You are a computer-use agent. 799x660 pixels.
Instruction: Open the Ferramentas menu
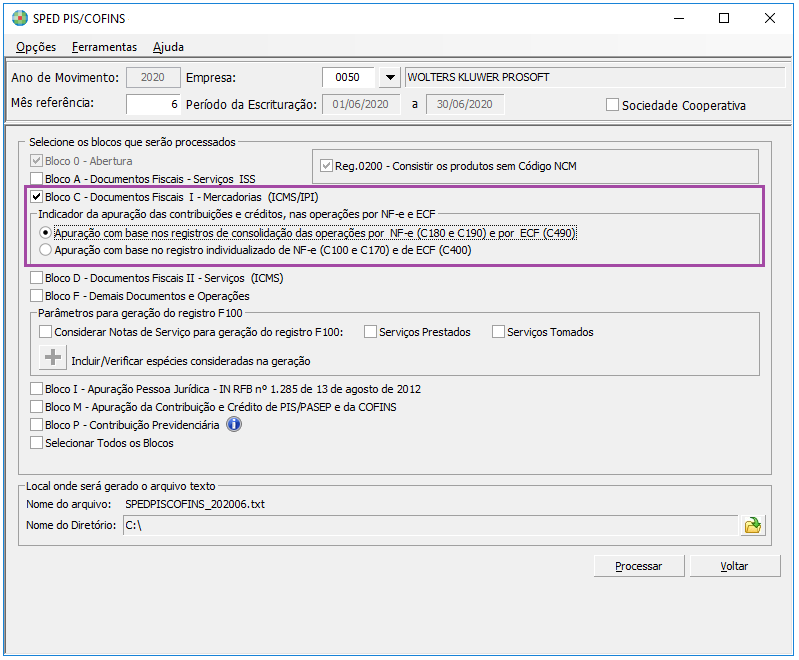pos(104,47)
